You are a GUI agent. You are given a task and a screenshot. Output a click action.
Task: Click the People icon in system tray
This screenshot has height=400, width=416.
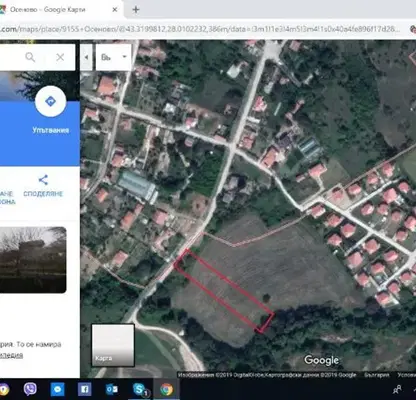pos(397,389)
